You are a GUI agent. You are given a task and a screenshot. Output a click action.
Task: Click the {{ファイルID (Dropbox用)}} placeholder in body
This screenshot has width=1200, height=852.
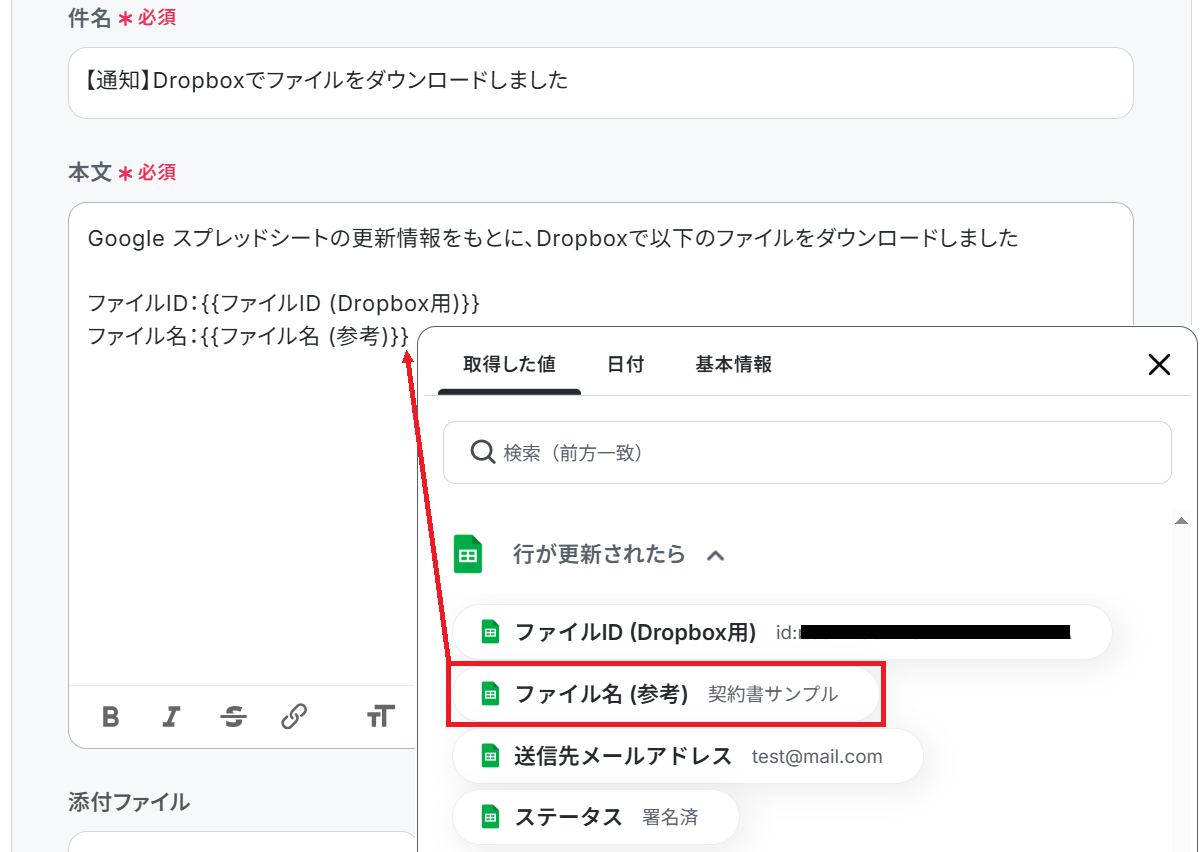pyautogui.click(x=342, y=302)
